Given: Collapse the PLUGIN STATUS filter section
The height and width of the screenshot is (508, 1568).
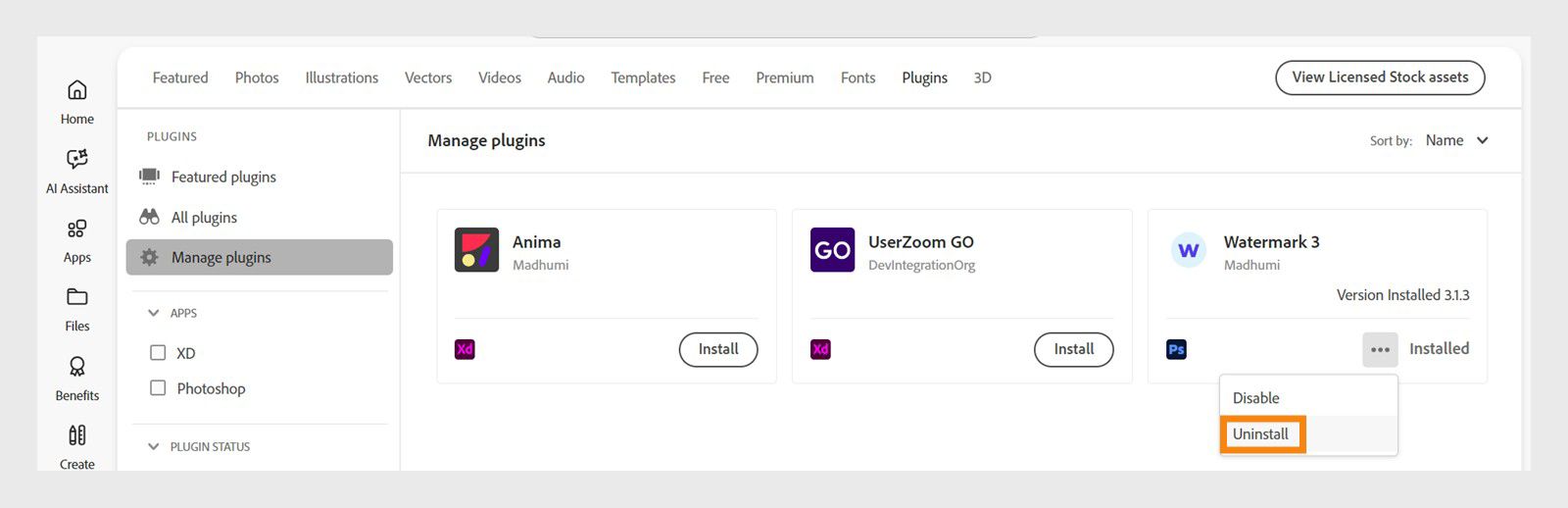Looking at the screenshot, I should pyautogui.click(x=153, y=446).
